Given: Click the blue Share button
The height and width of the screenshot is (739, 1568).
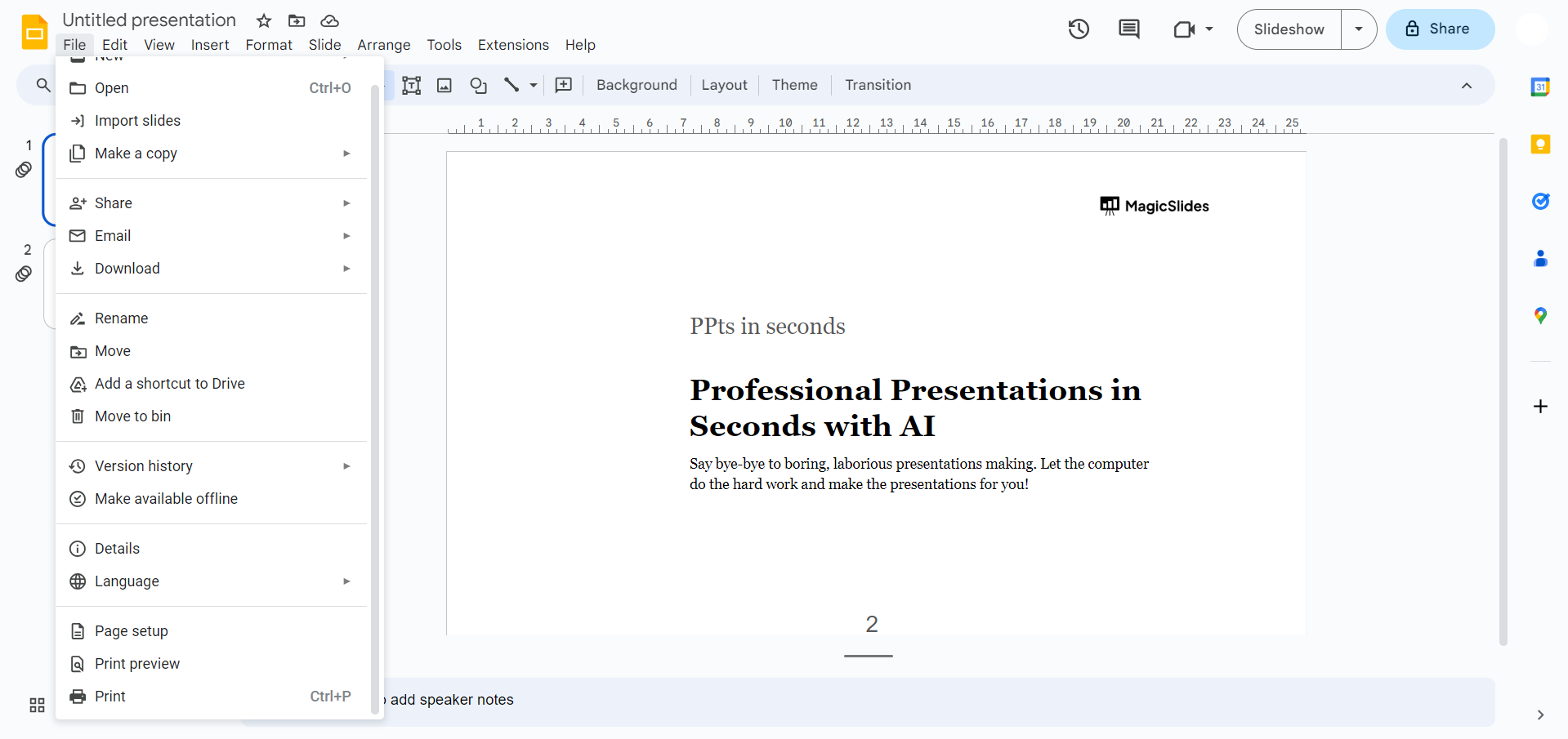Looking at the screenshot, I should (1440, 29).
